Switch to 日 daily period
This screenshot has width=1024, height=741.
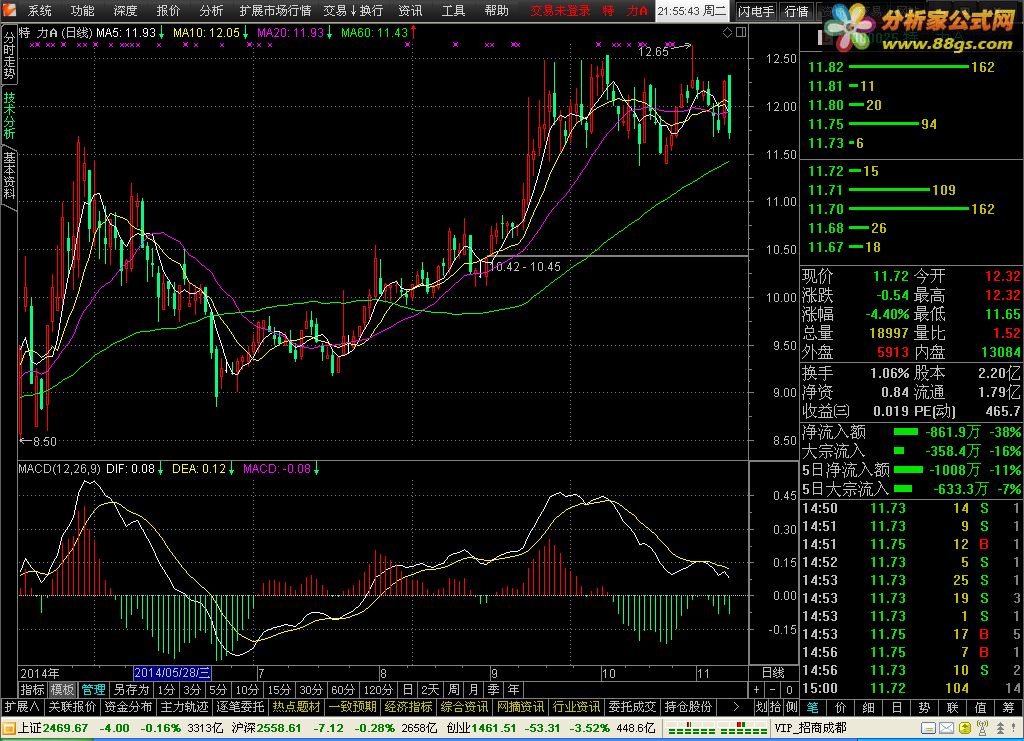point(408,689)
